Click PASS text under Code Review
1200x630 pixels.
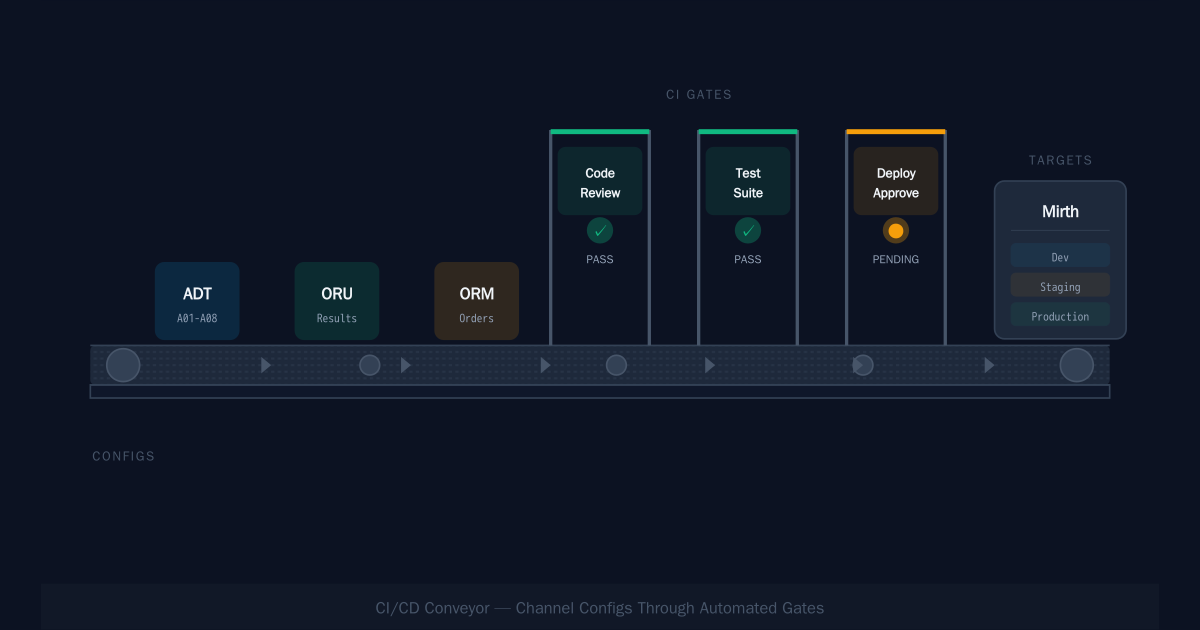click(600, 259)
